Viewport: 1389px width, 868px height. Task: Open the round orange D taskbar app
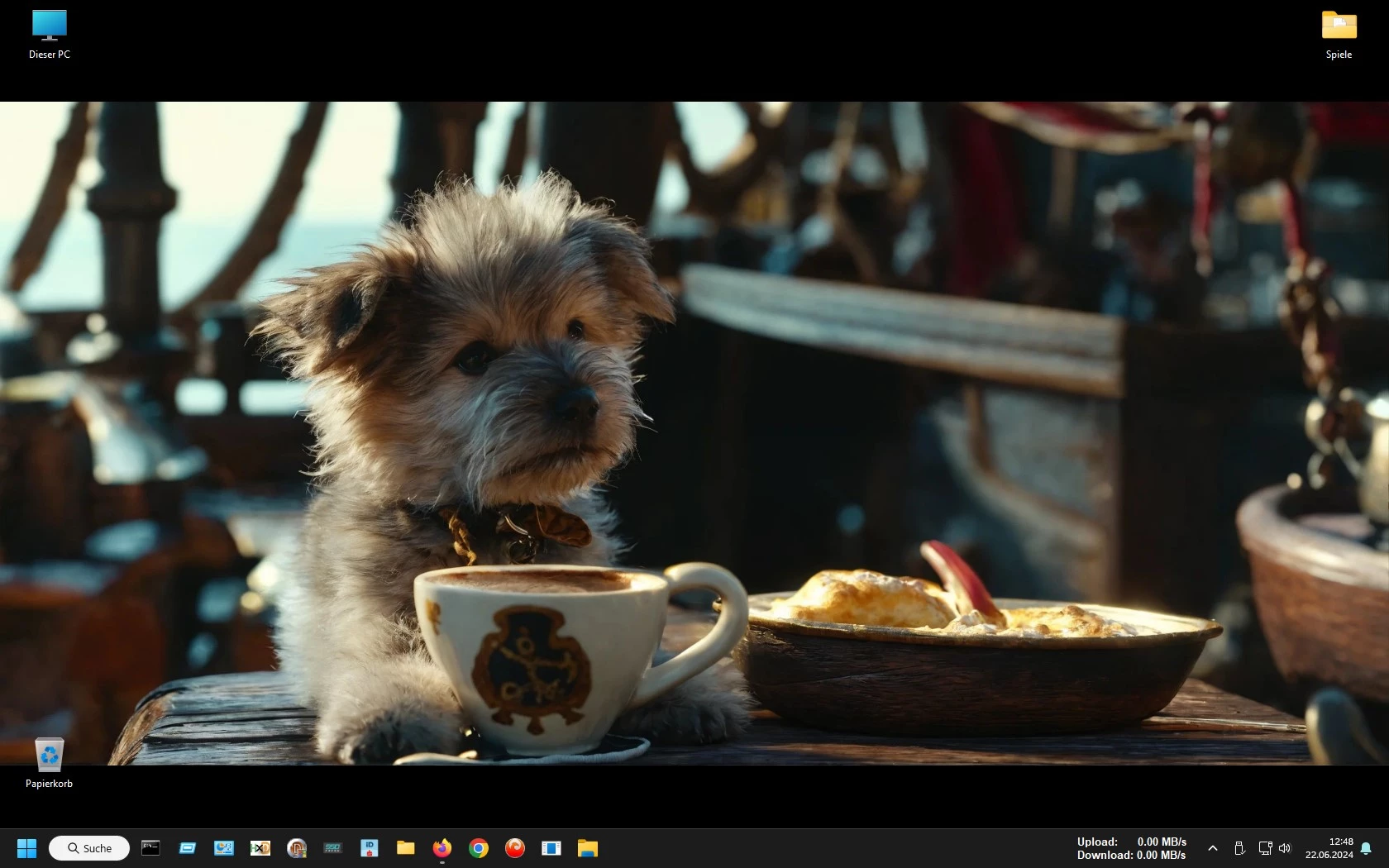click(297, 848)
